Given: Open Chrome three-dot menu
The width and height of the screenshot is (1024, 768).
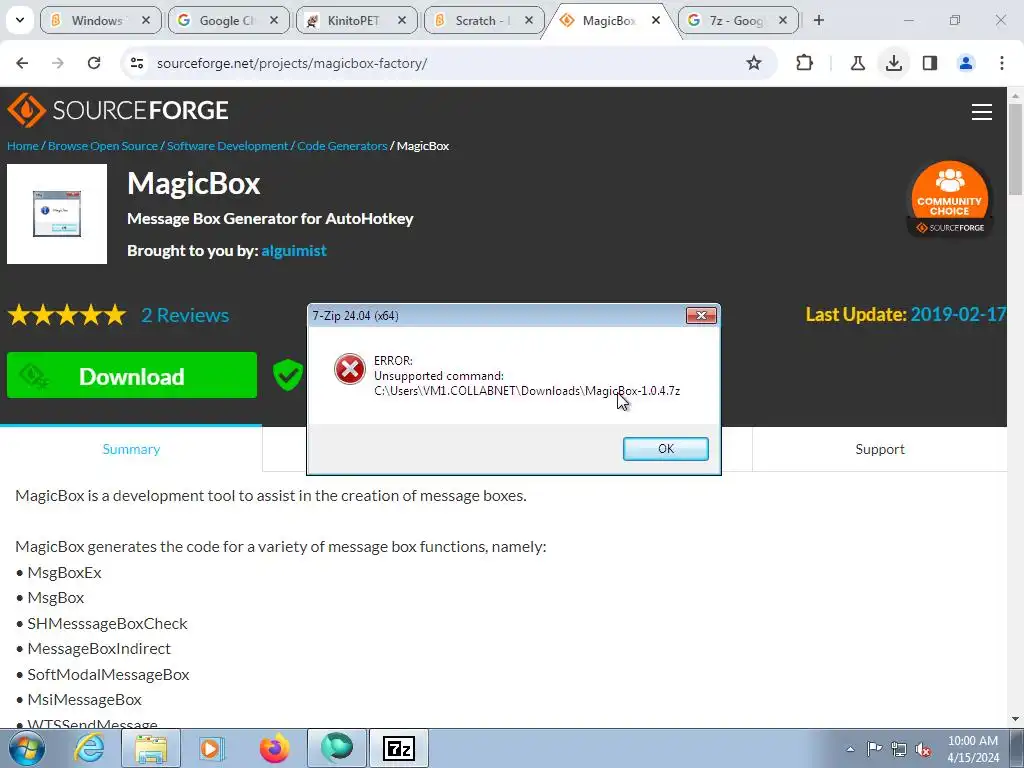Looking at the screenshot, I should coord(1002,63).
